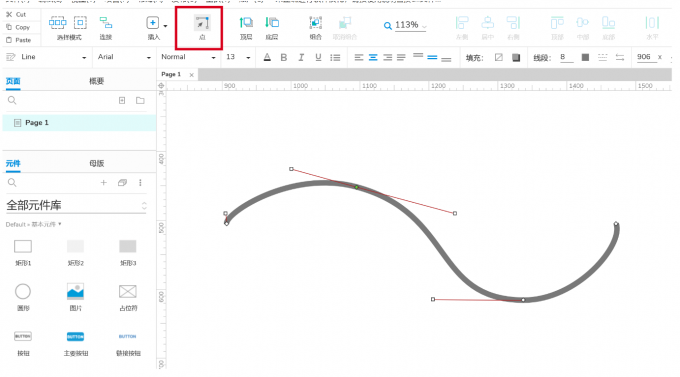Expand the Normal font style dropdown
The height and width of the screenshot is (377, 680).
[x=188, y=57]
